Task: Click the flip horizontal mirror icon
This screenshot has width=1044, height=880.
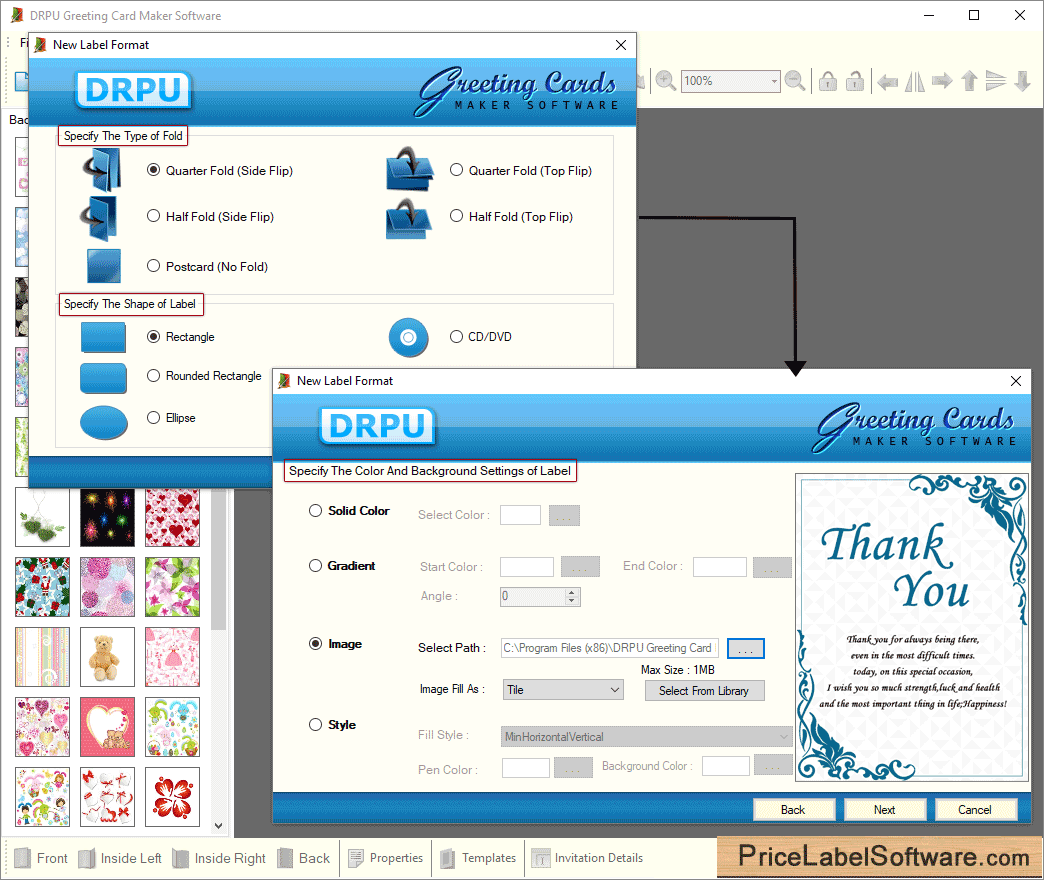Action: 915,81
